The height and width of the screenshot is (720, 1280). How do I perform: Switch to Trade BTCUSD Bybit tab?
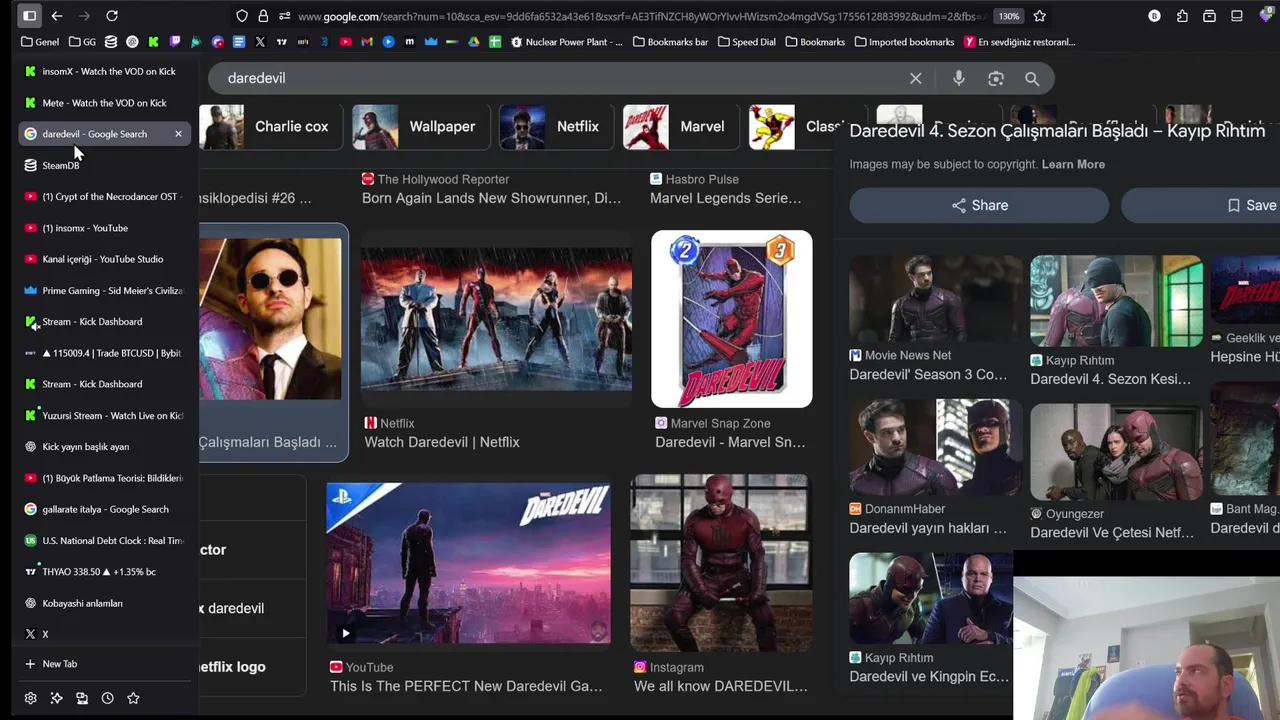click(104, 353)
